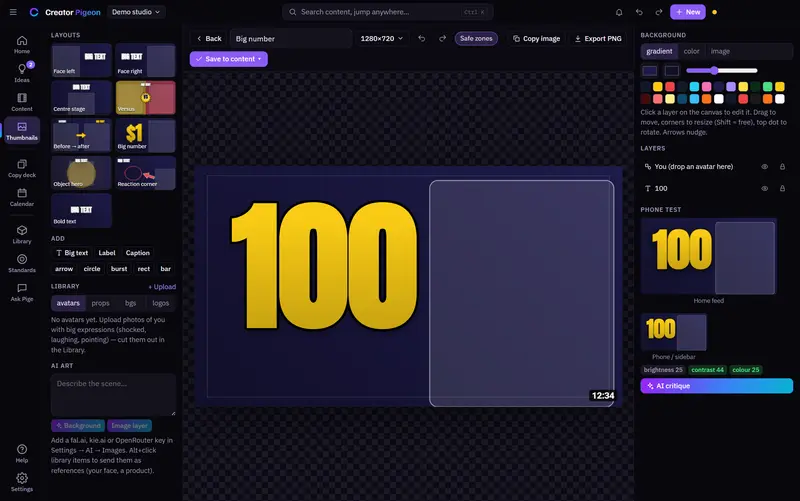Screen dimensions: 800x501
Task: Open Ideas in the sidebar
Action: [x=22, y=73]
